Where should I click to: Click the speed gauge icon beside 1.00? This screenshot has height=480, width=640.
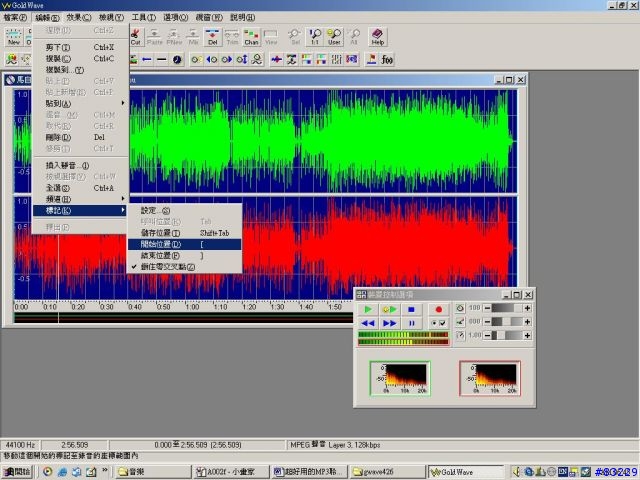click(460, 335)
